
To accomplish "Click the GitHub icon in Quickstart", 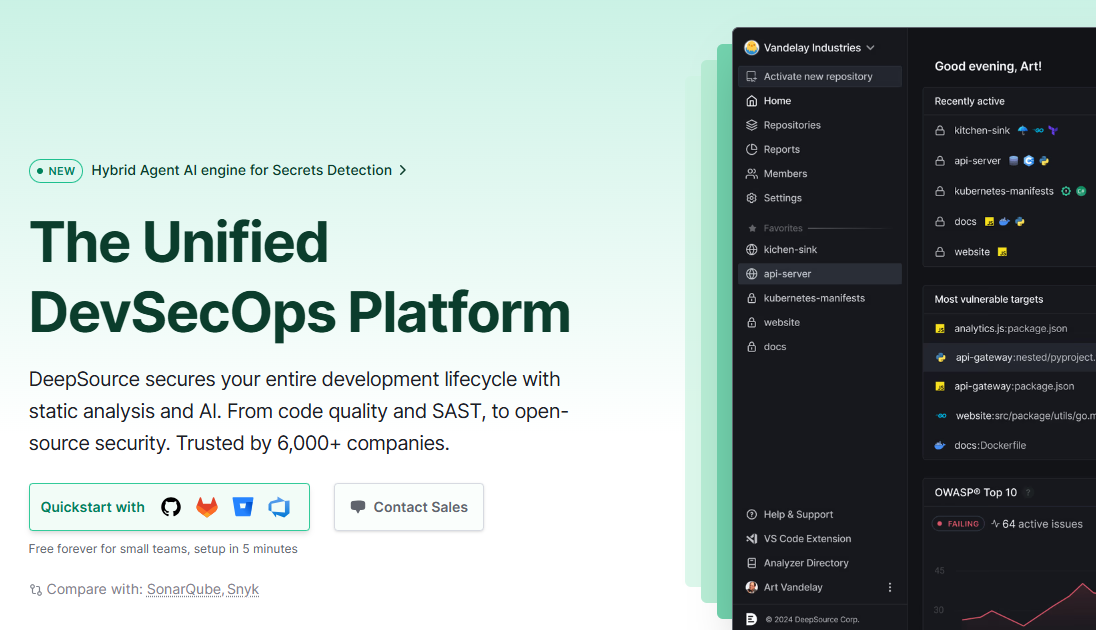I will coord(171,507).
